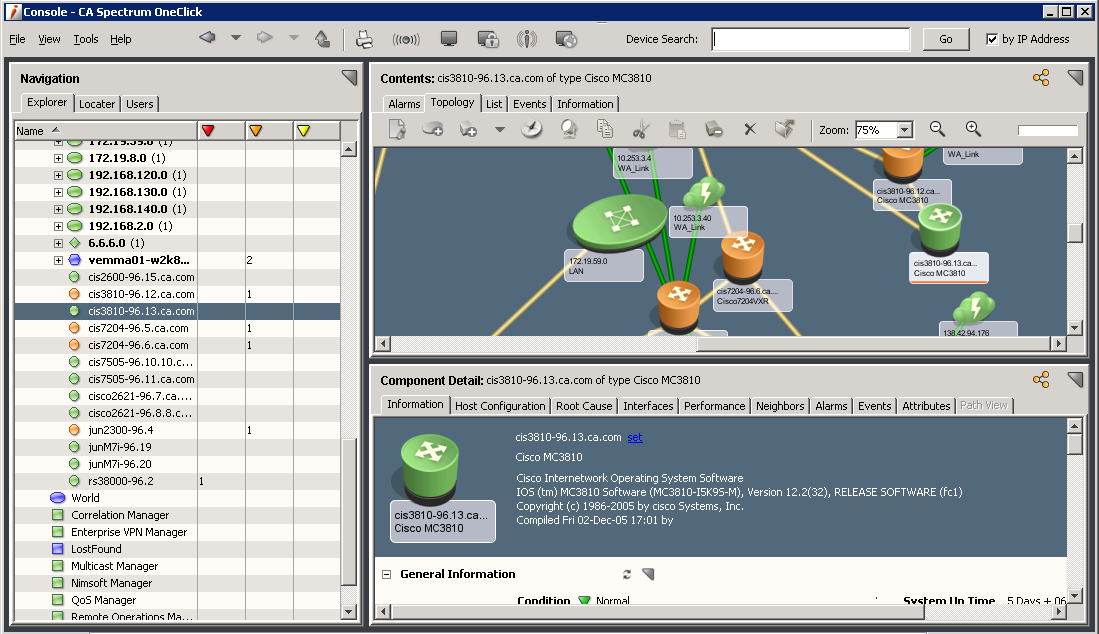1099x634 pixels.
Task: Click in the Device Search input field
Action: coord(811,39)
